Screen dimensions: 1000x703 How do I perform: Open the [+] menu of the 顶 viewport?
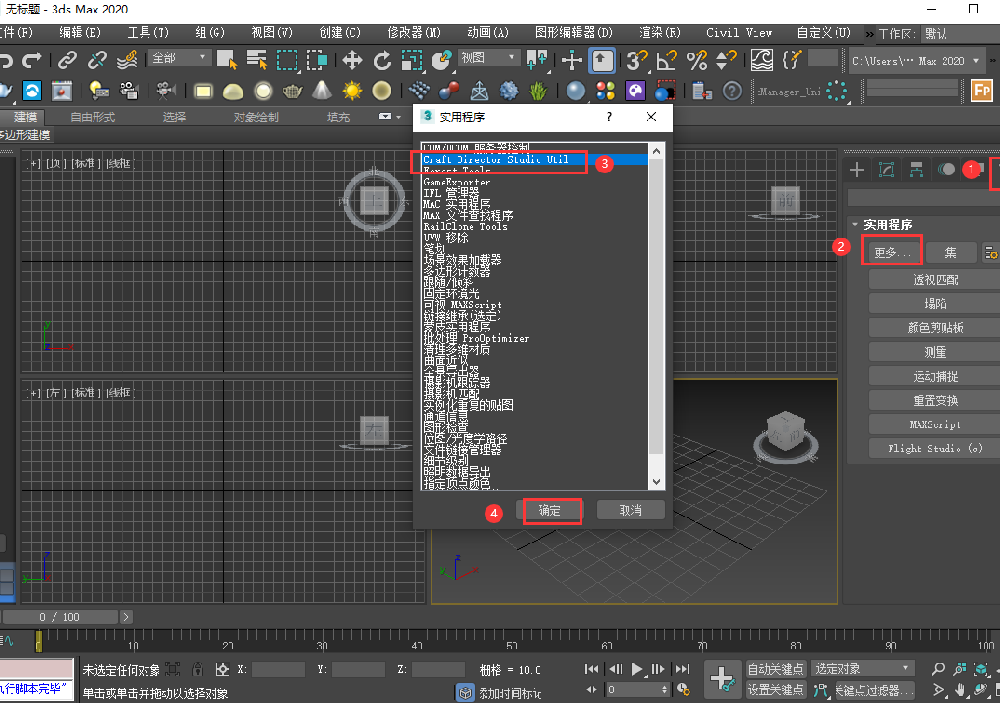33,164
